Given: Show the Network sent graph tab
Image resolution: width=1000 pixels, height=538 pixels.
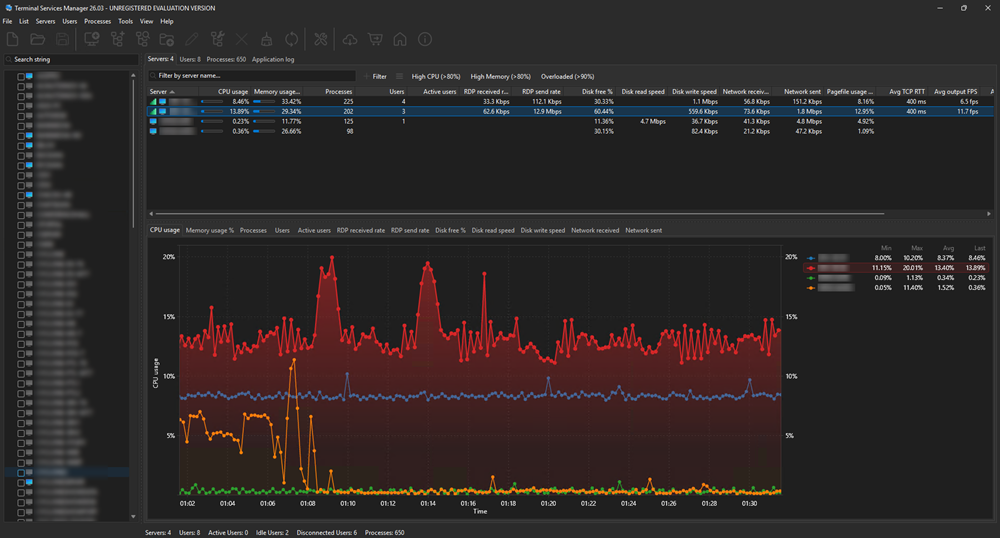Looking at the screenshot, I should tap(643, 230).
